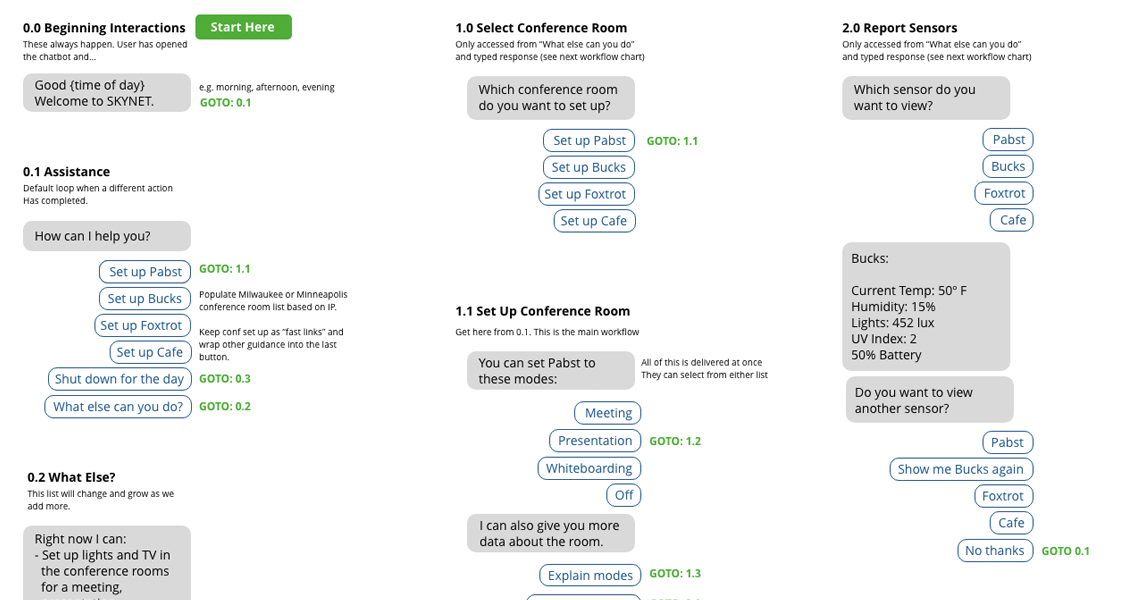Viewport: 1140px width, 600px height.
Task: Select the Meeting mode button
Action: pos(608,413)
